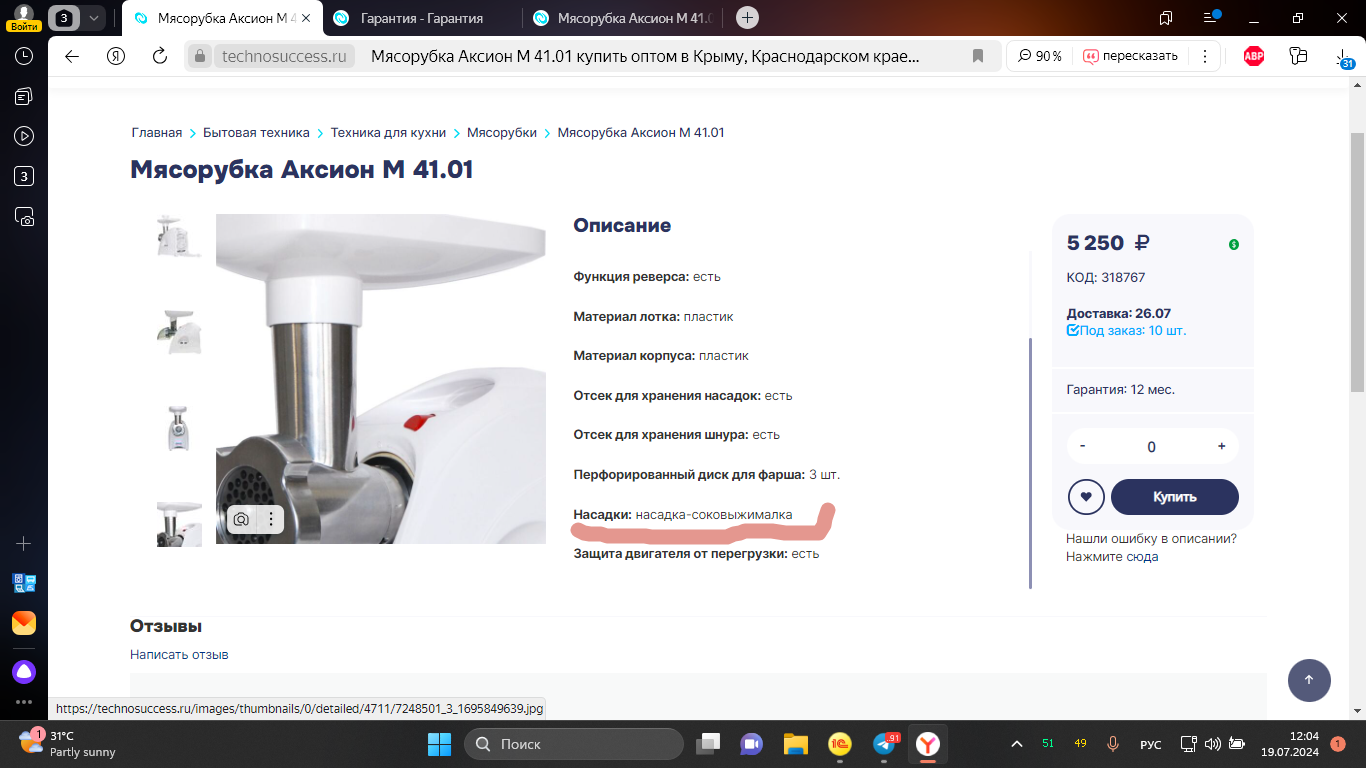Expand tab group dropdown arrow

coord(93,18)
